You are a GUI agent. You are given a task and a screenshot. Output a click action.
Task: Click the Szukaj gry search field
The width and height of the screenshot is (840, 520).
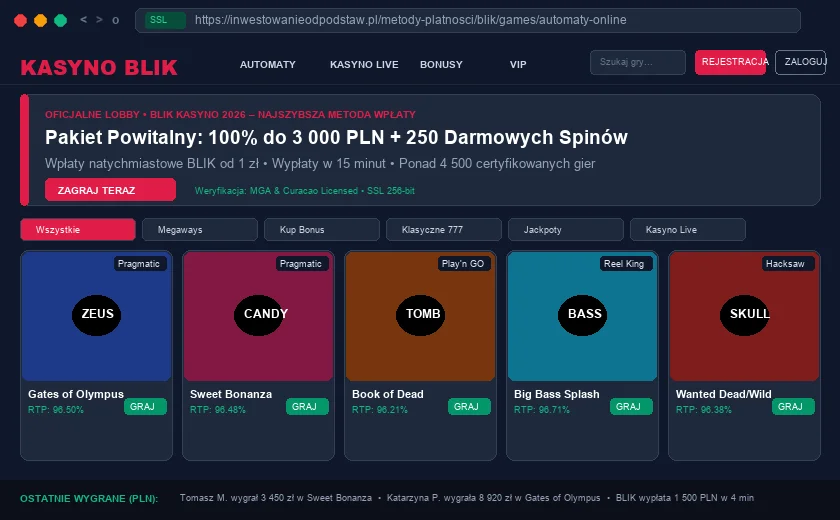point(638,62)
